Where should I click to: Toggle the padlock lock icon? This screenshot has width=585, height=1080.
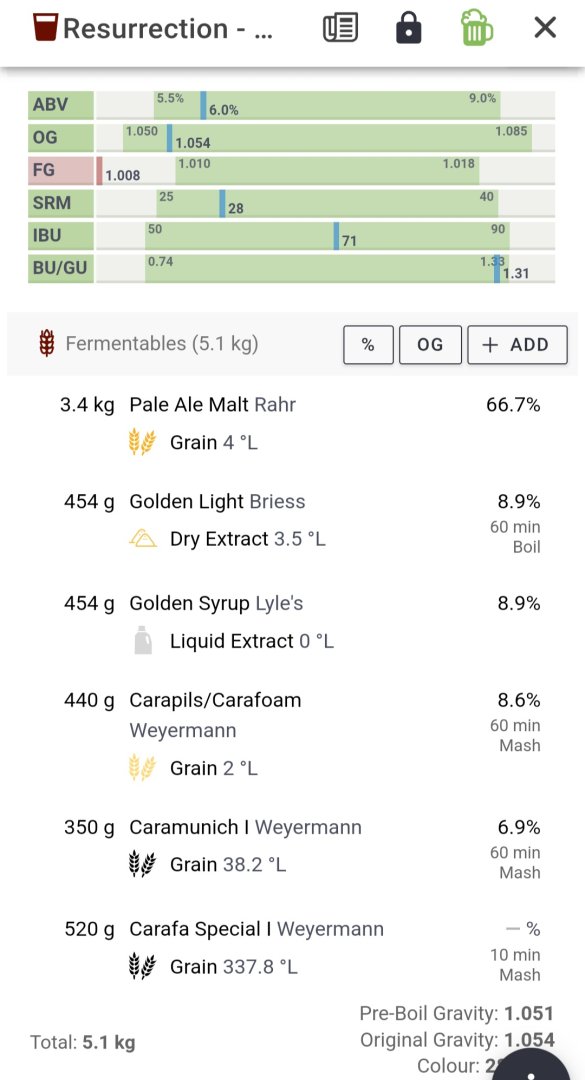pyautogui.click(x=409, y=28)
